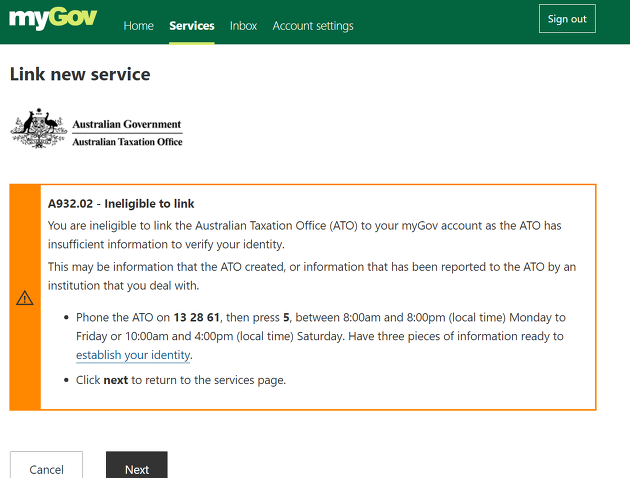The height and width of the screenshot is (478, 630).
Task: Click the Link new service heading
Action: tap(80, 74)
